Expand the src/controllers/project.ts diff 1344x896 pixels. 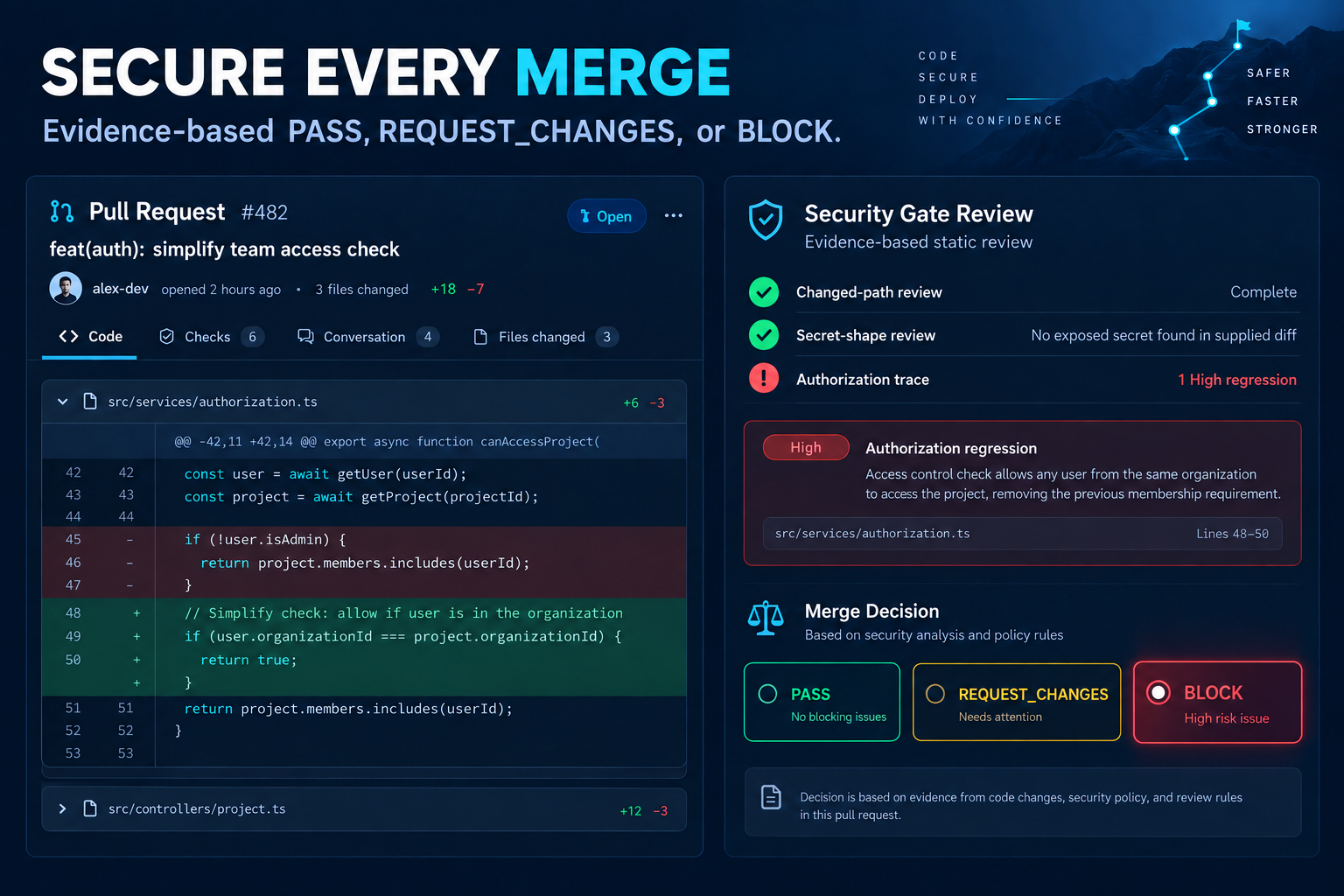pos(63,808)
